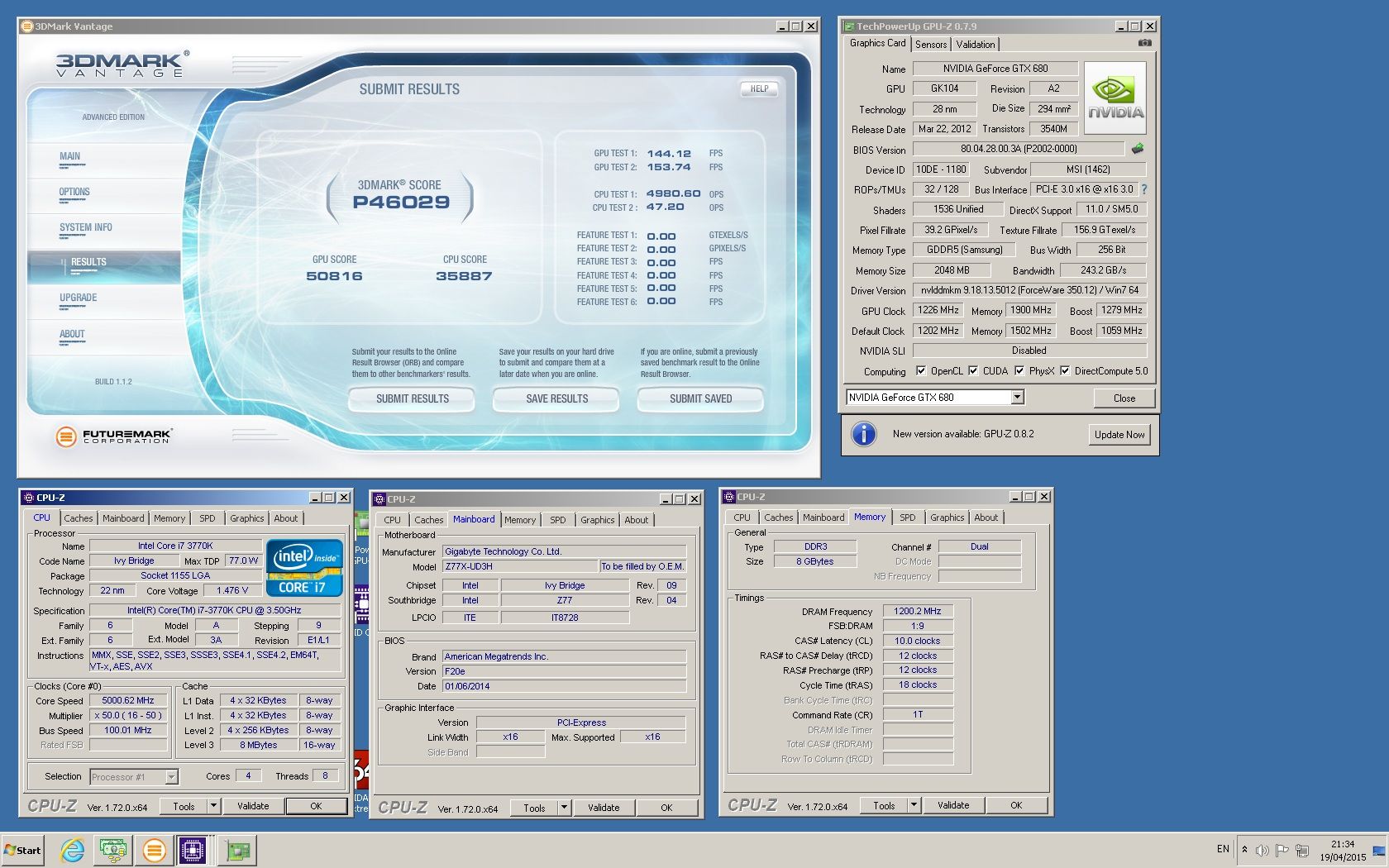The height and width of the screenshot is (868, 1389).
Task: Open the network icon in the system tray
Action: (1302, 850)
